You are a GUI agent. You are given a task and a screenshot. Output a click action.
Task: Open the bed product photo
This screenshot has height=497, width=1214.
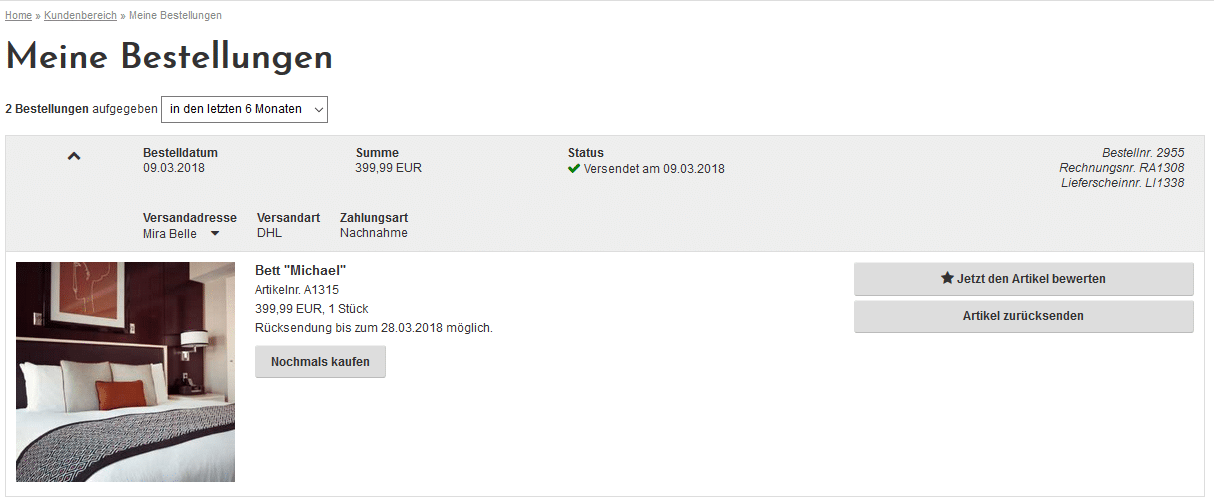point(125,372)
